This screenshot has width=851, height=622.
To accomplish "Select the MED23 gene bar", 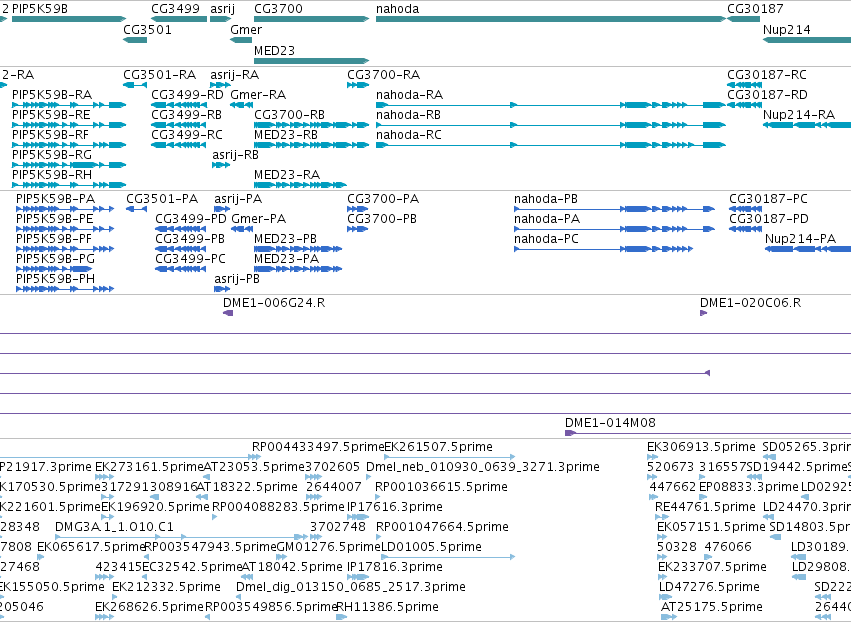I will [x=312, y=60].
